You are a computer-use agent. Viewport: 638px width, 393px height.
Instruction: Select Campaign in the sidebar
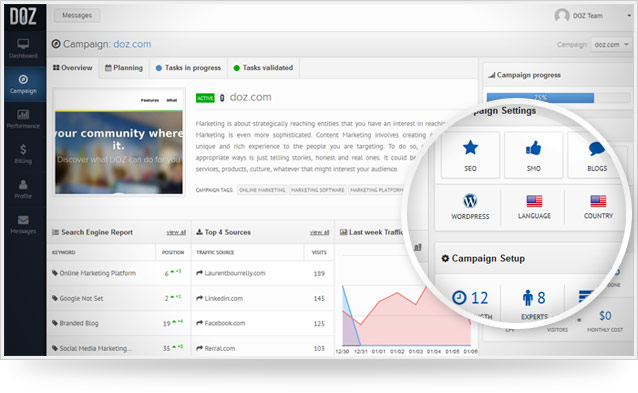pyautogui.click(x=23, y=84)
